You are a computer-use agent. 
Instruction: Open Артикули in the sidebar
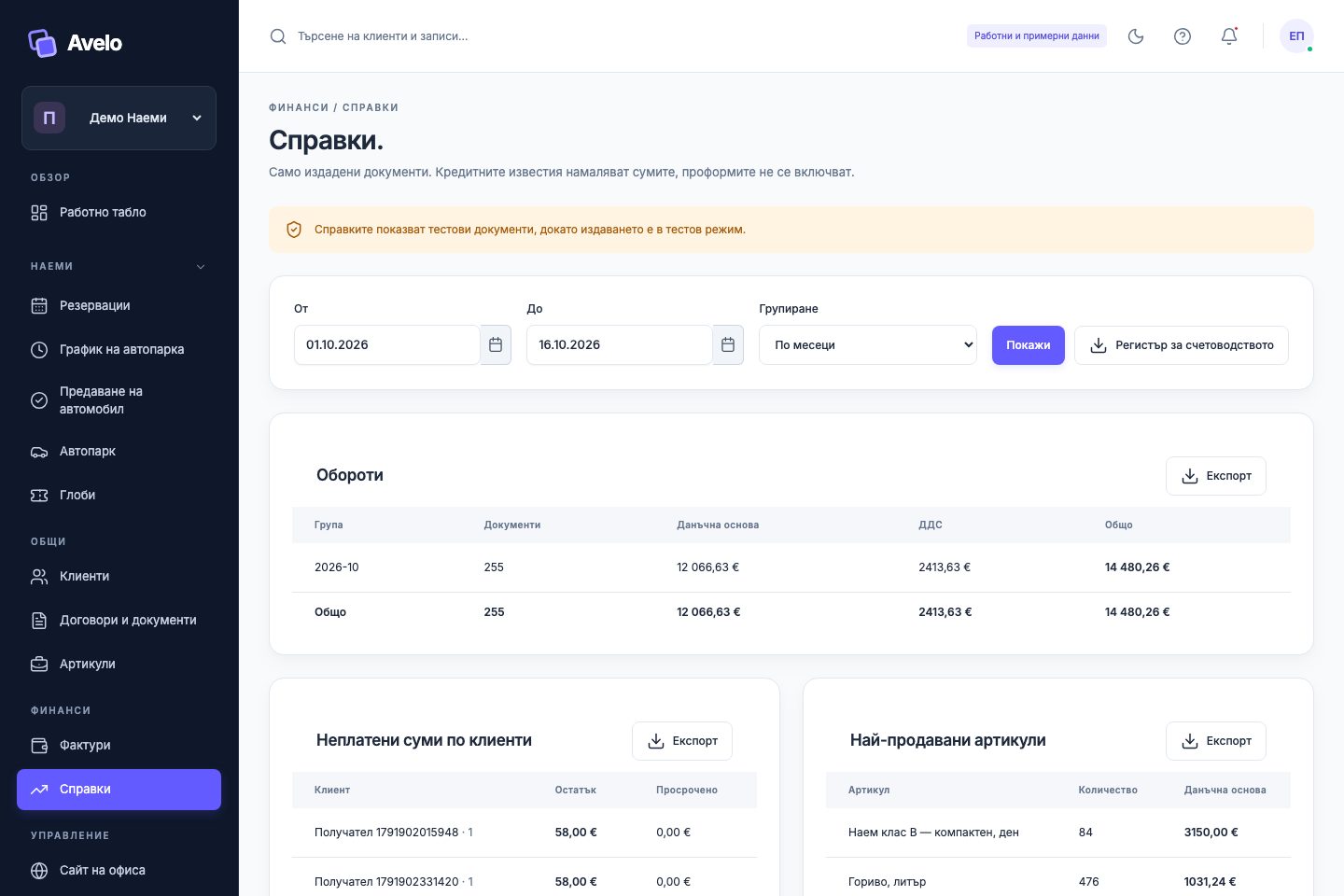[x=119, y=665]
